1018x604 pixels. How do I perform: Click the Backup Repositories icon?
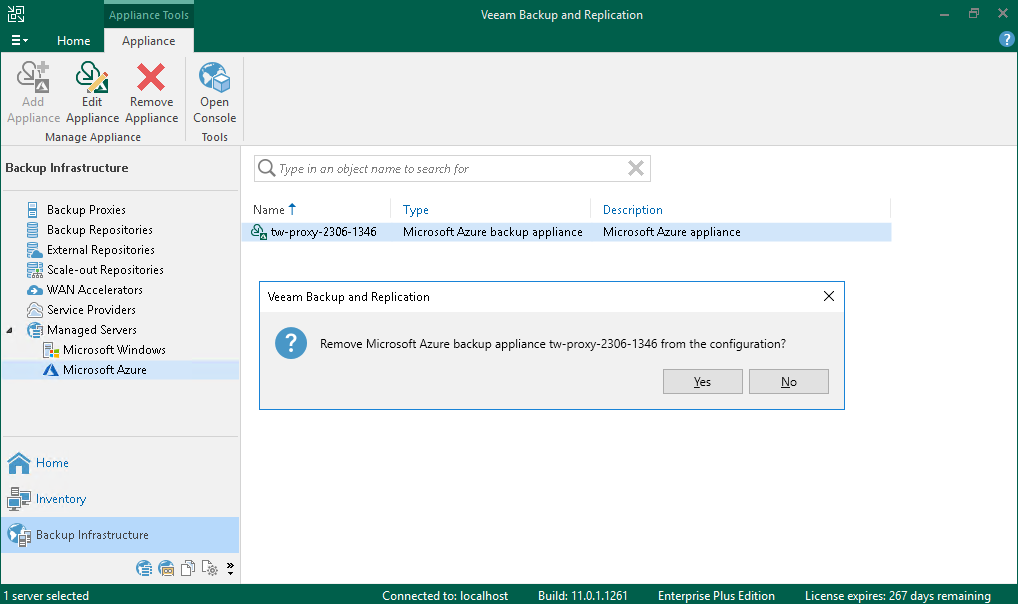tap(32, 230)
